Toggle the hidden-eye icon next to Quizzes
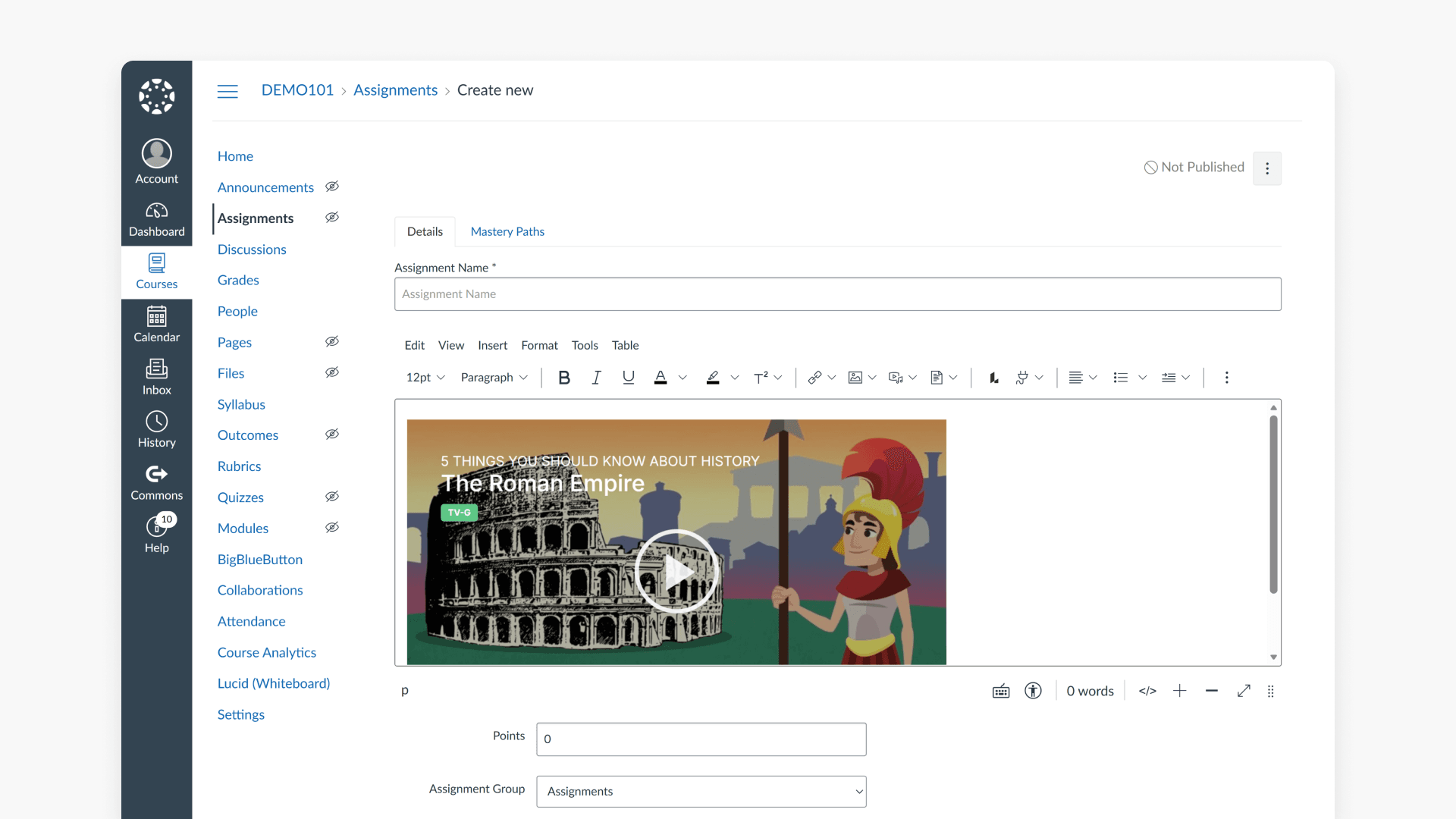This screenshot has height=819, width=1456. [x=331, y=496]
